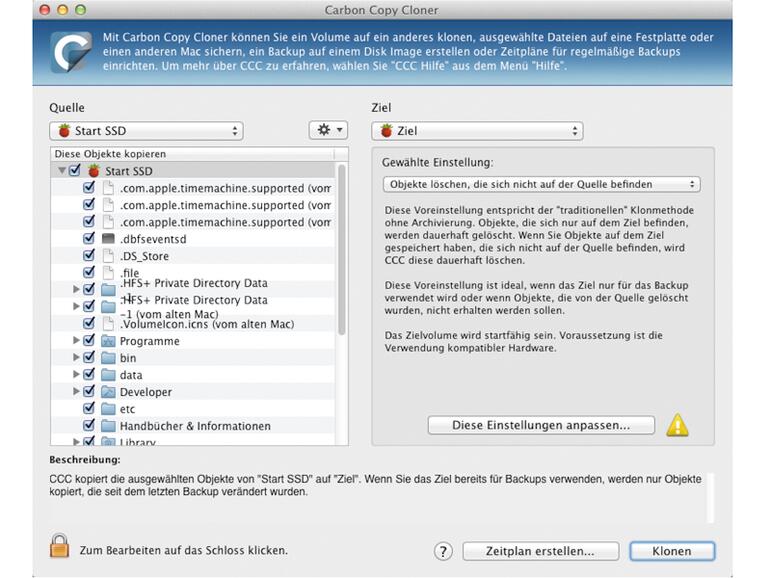Uncheck the data folder checkbox
Image resolution: width=770 pixels, height=578 pixels.
pyautogui.click(x=89, y=374)
